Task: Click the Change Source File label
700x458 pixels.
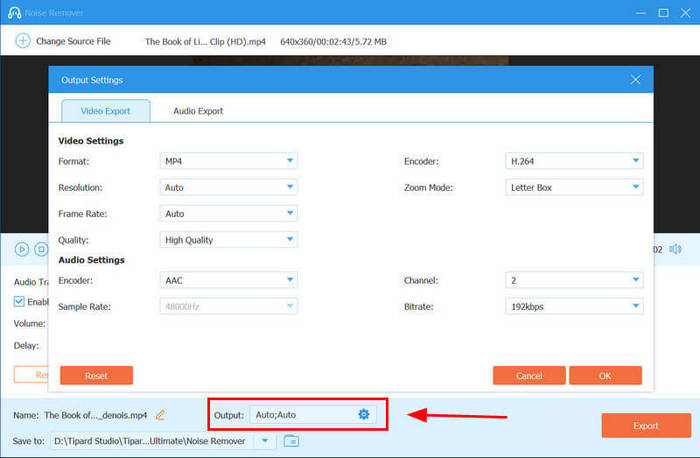Action: coord(73,41)
